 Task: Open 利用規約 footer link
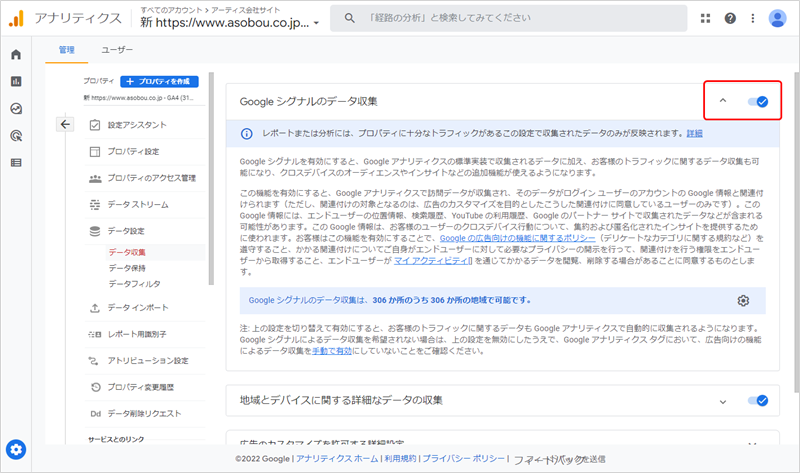coord(401,459)
